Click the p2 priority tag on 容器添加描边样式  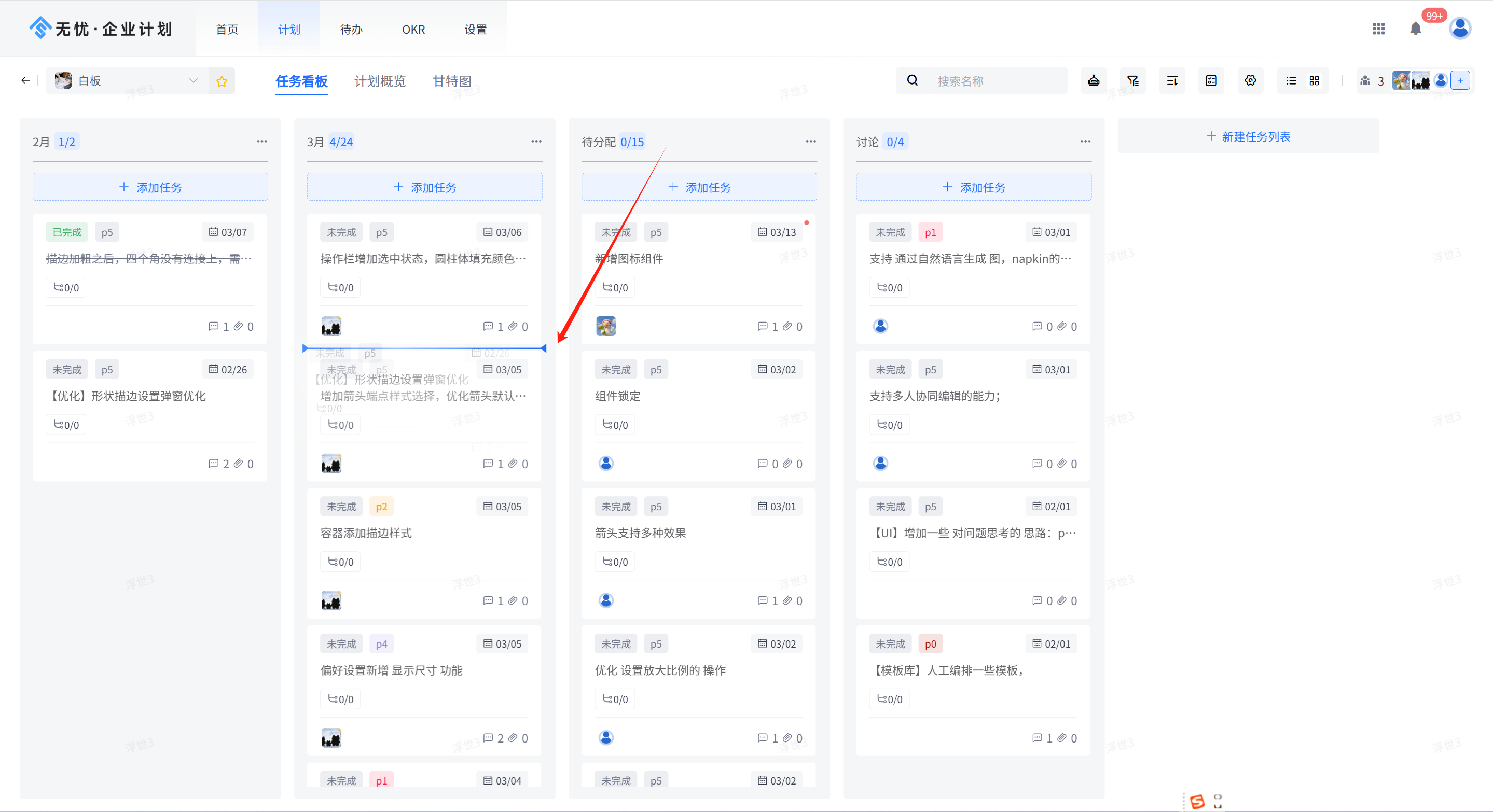381,507
